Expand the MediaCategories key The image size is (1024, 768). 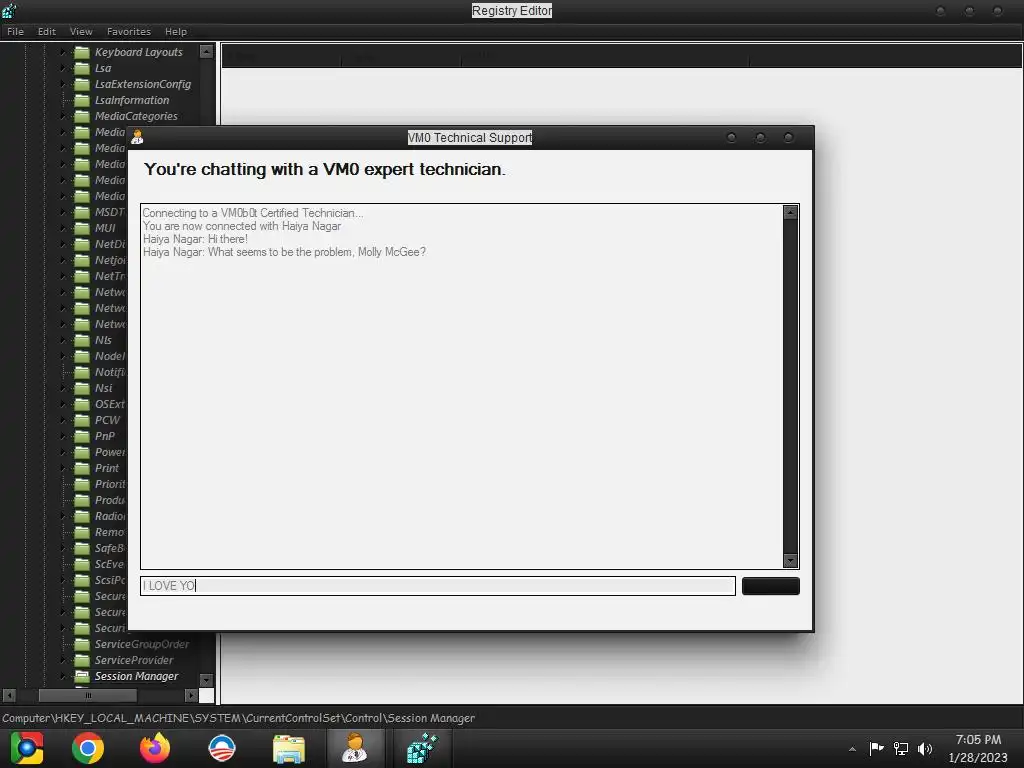click(x=63, y=116)
